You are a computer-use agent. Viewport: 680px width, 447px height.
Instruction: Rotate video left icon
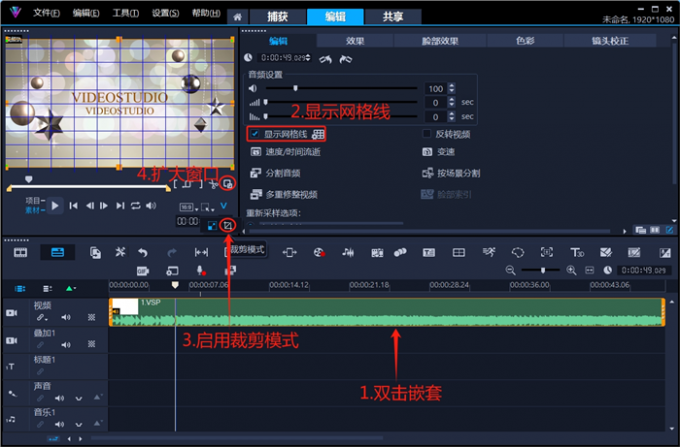pyautogui.click(x=326, y=59)
